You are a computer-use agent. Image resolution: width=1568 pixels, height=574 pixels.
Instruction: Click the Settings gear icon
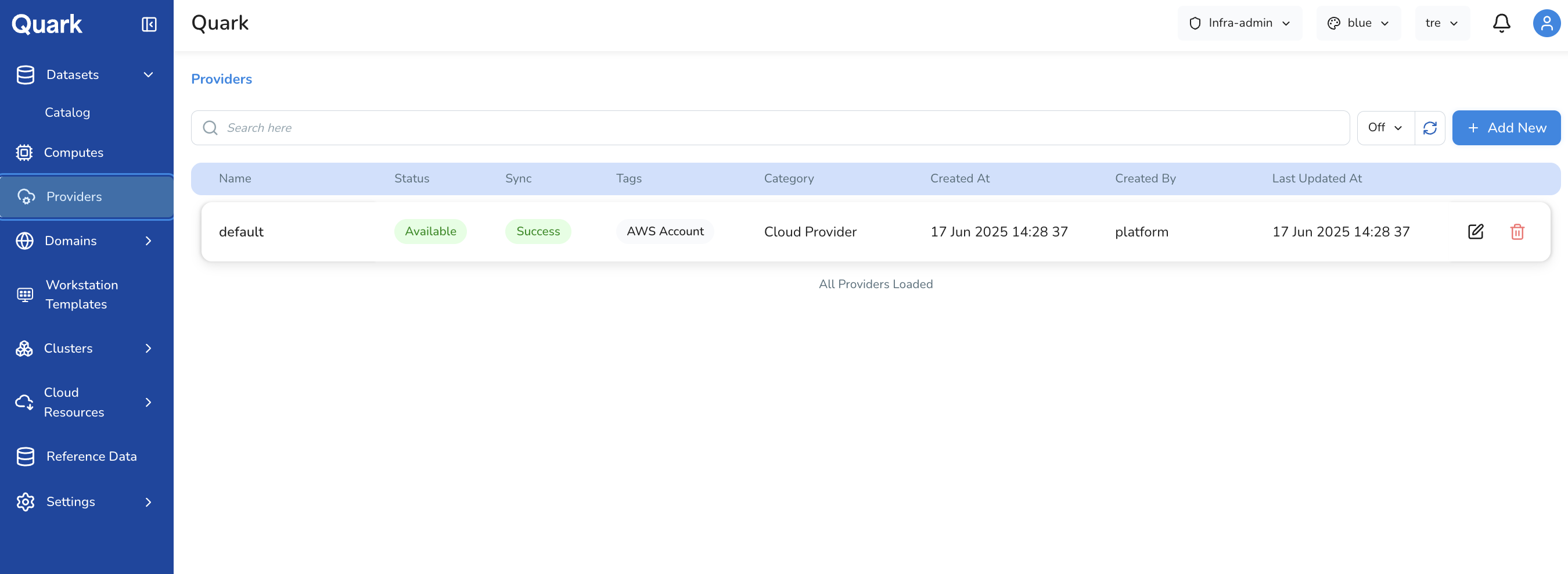click(26, 501)
